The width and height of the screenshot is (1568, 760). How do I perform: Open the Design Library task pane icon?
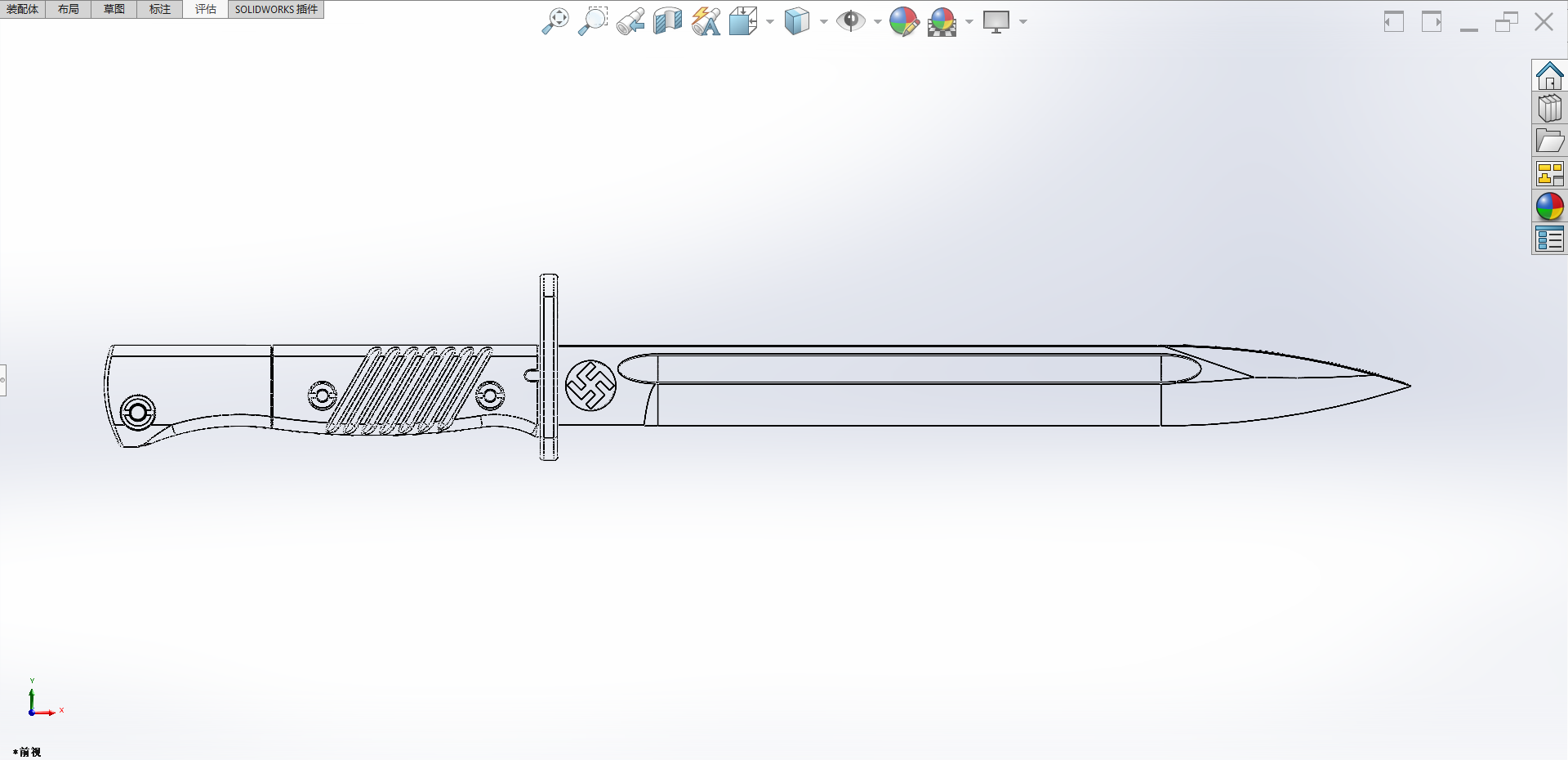click(x=1549, y=108)
